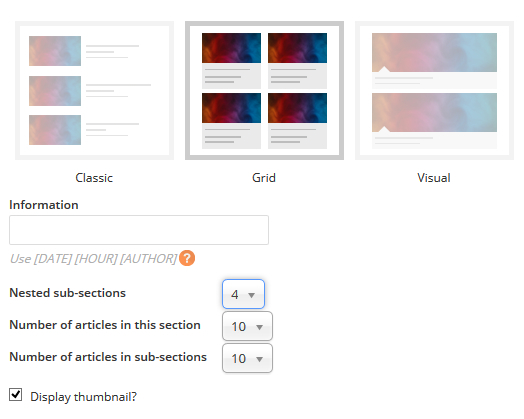Click top banner image in Visual preview
Screen dimensions: 524x419
pos(434,52)
